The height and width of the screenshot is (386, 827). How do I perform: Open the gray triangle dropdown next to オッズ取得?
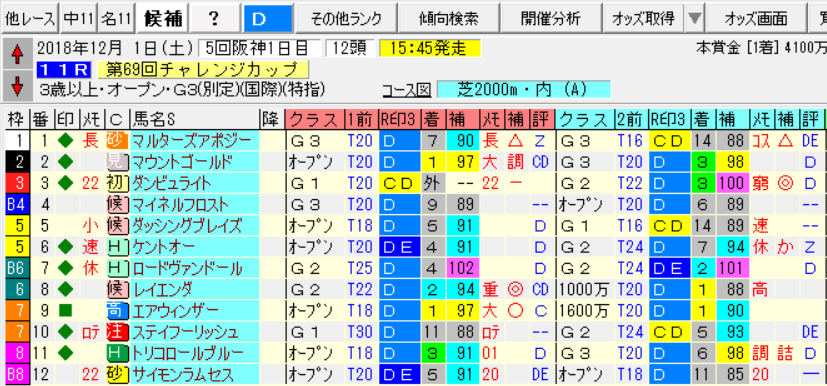click(696, 19)
